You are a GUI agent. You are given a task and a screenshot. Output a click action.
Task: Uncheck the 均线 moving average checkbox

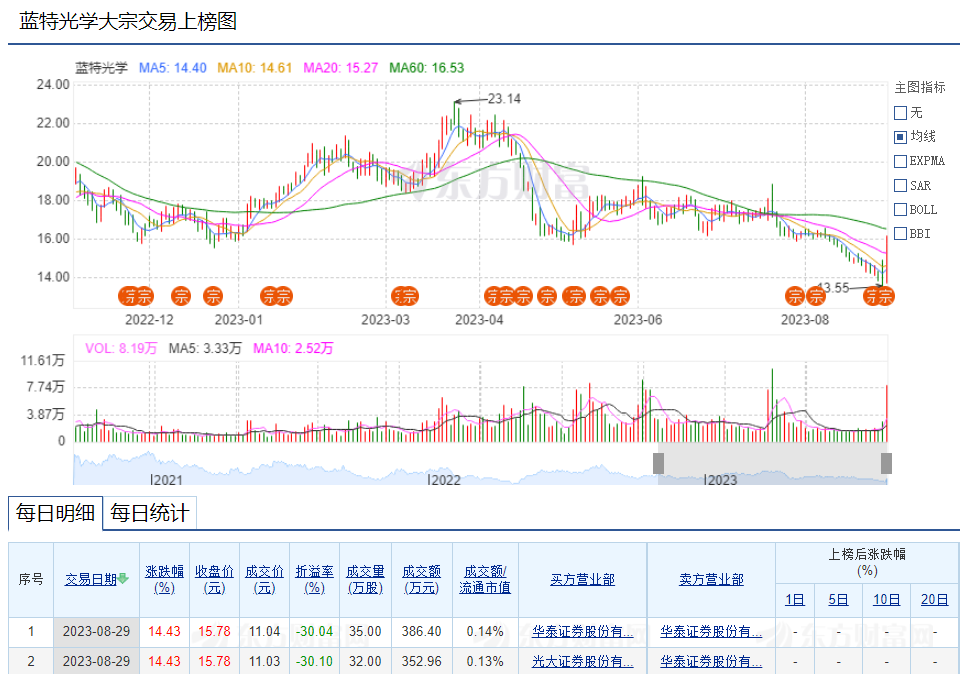(x=900, y=137)
